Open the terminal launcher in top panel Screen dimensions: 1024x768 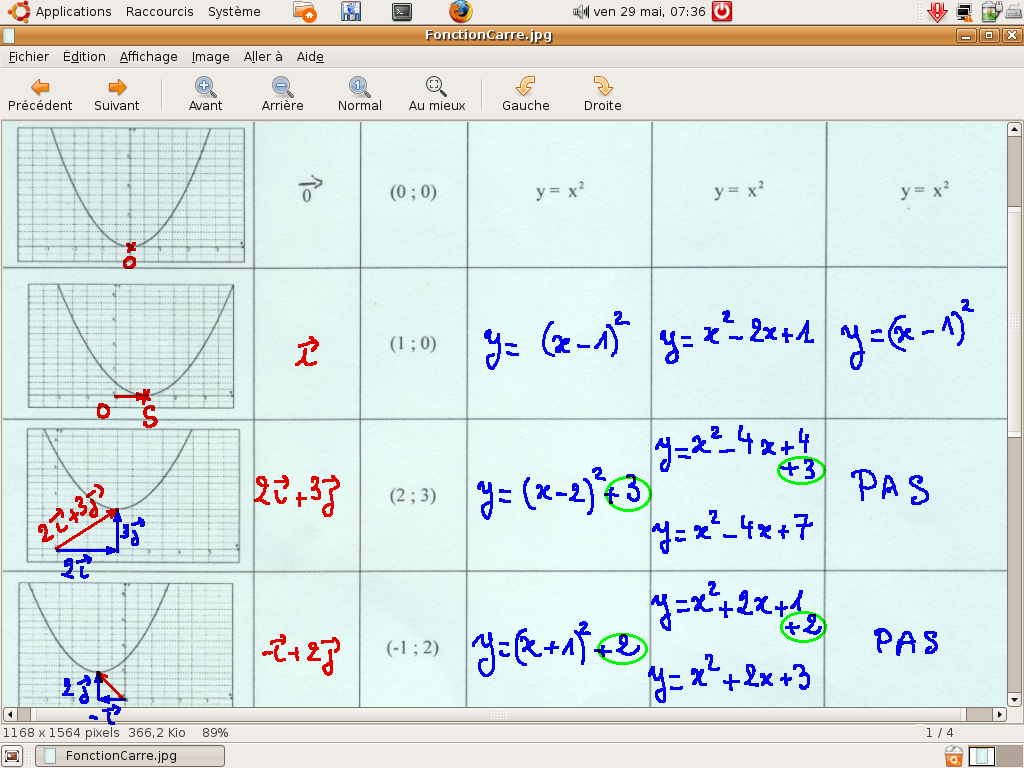pyautogui.click(x=402, y=12)
